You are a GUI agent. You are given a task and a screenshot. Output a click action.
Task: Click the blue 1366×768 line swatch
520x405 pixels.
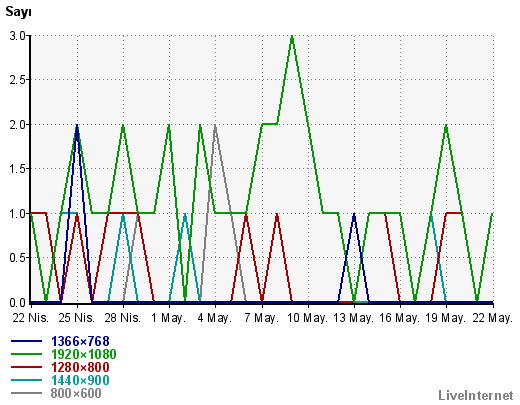27,341
